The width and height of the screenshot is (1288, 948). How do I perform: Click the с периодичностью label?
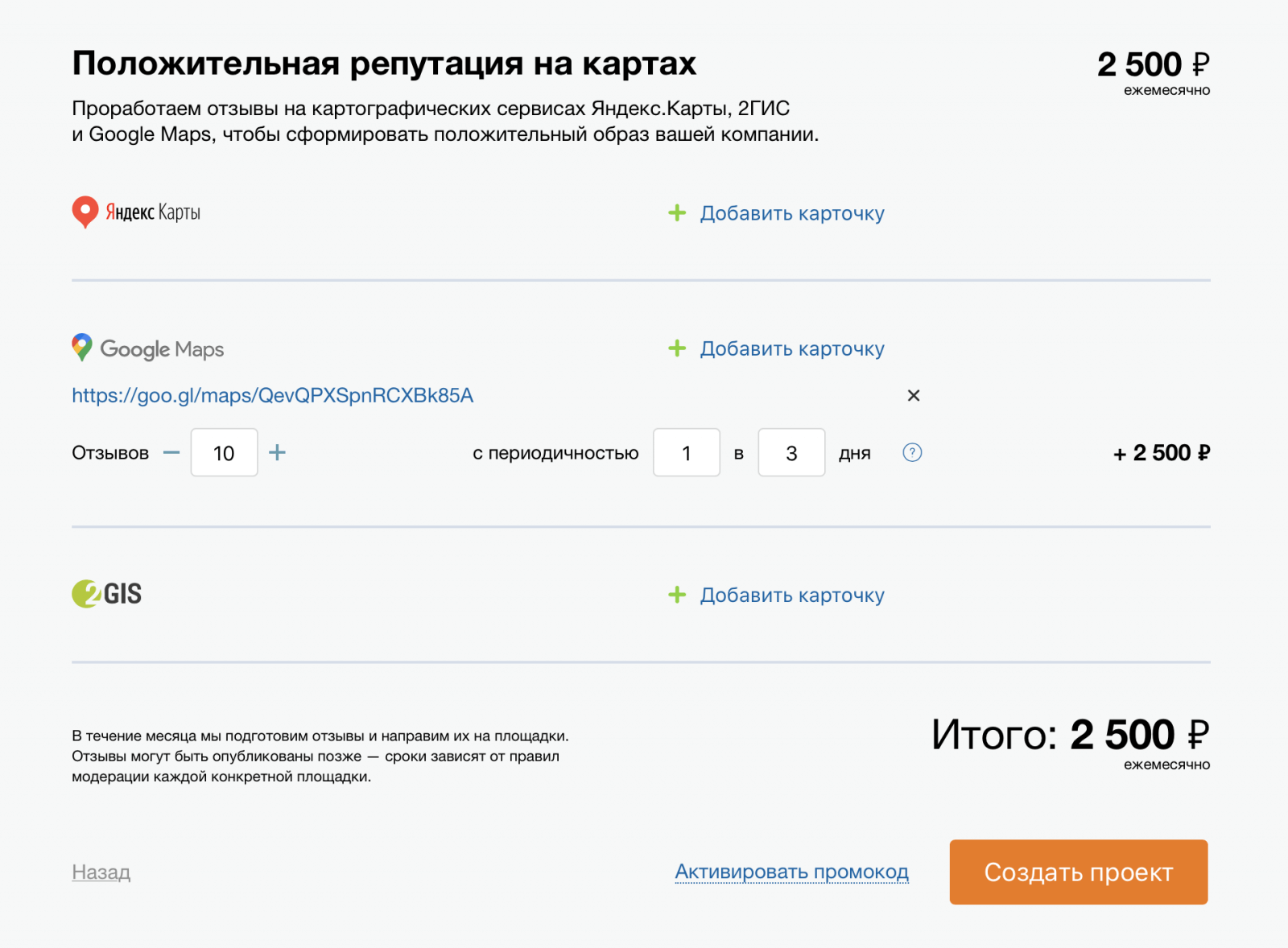point(555,453)
